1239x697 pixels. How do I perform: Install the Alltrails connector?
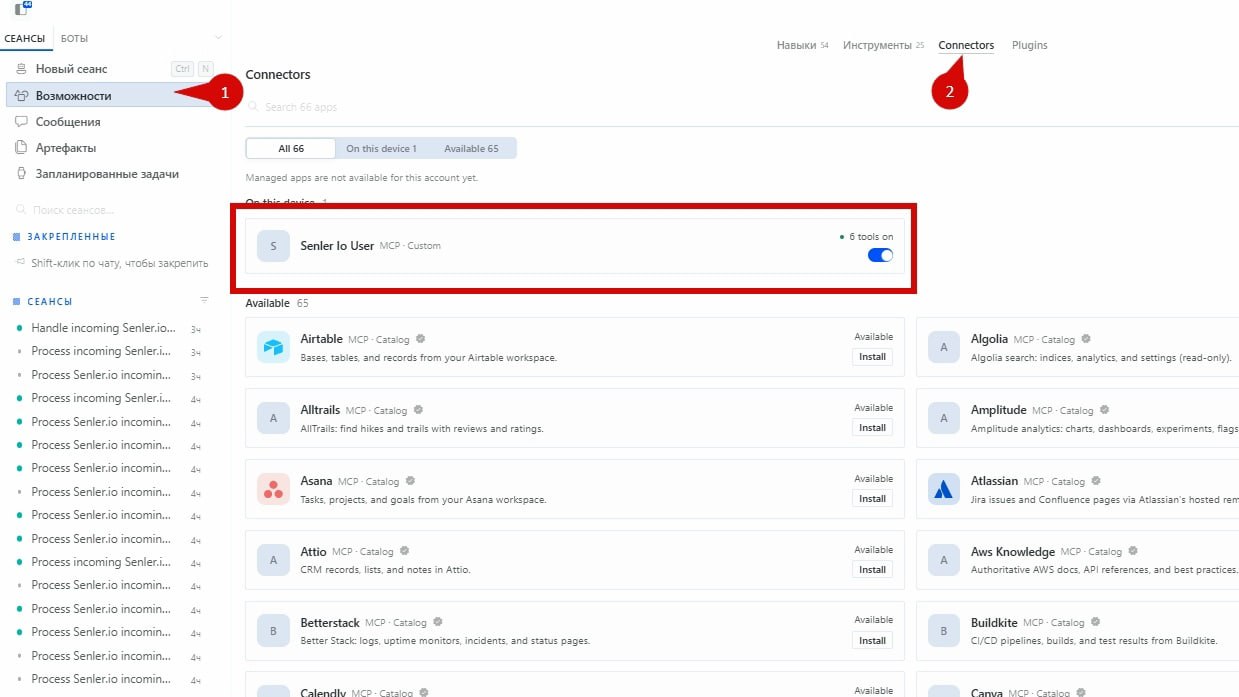pos(873,428)
